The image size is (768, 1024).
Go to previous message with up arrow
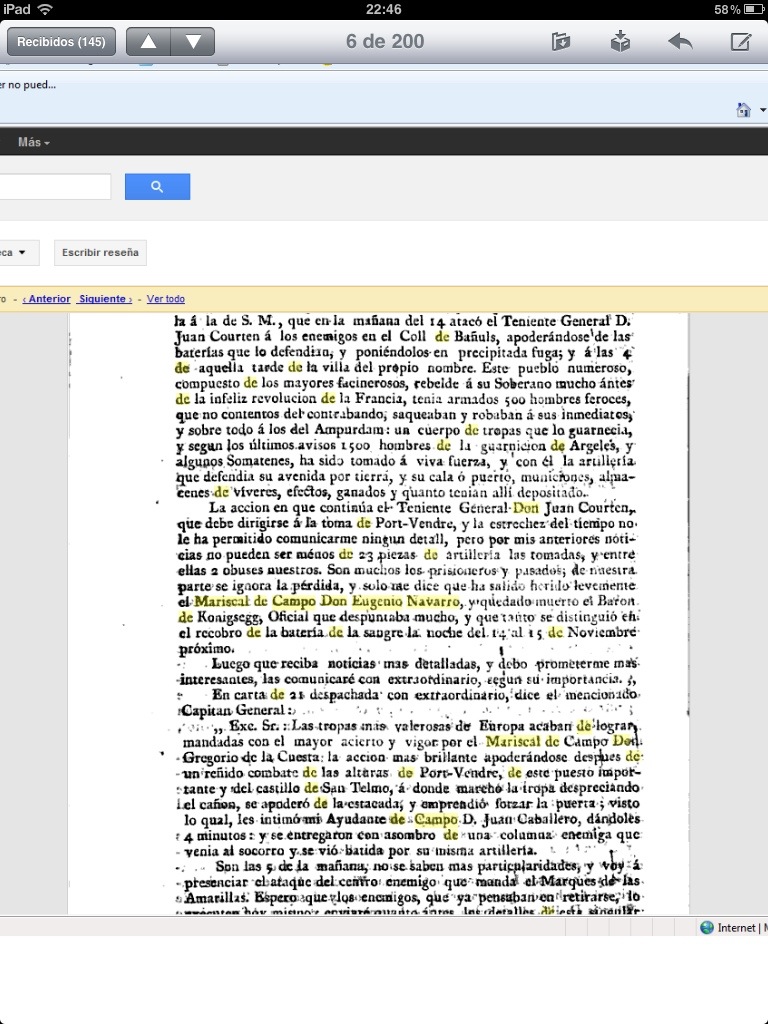[x=148, y=42]
